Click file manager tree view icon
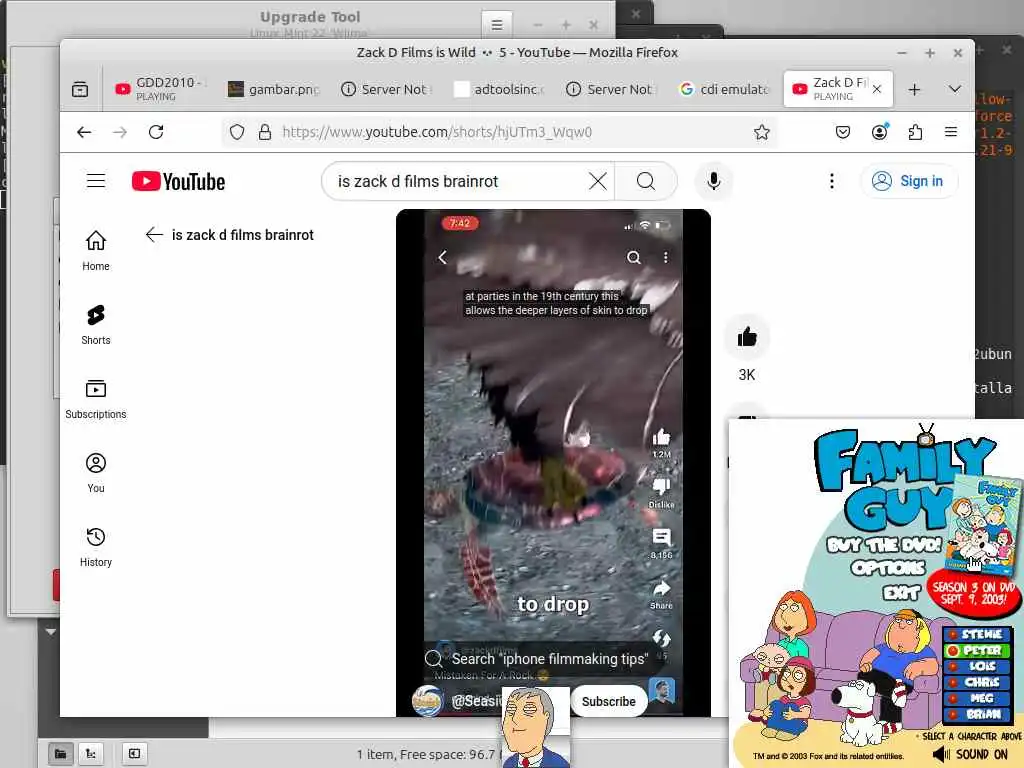 click(91, 754)
